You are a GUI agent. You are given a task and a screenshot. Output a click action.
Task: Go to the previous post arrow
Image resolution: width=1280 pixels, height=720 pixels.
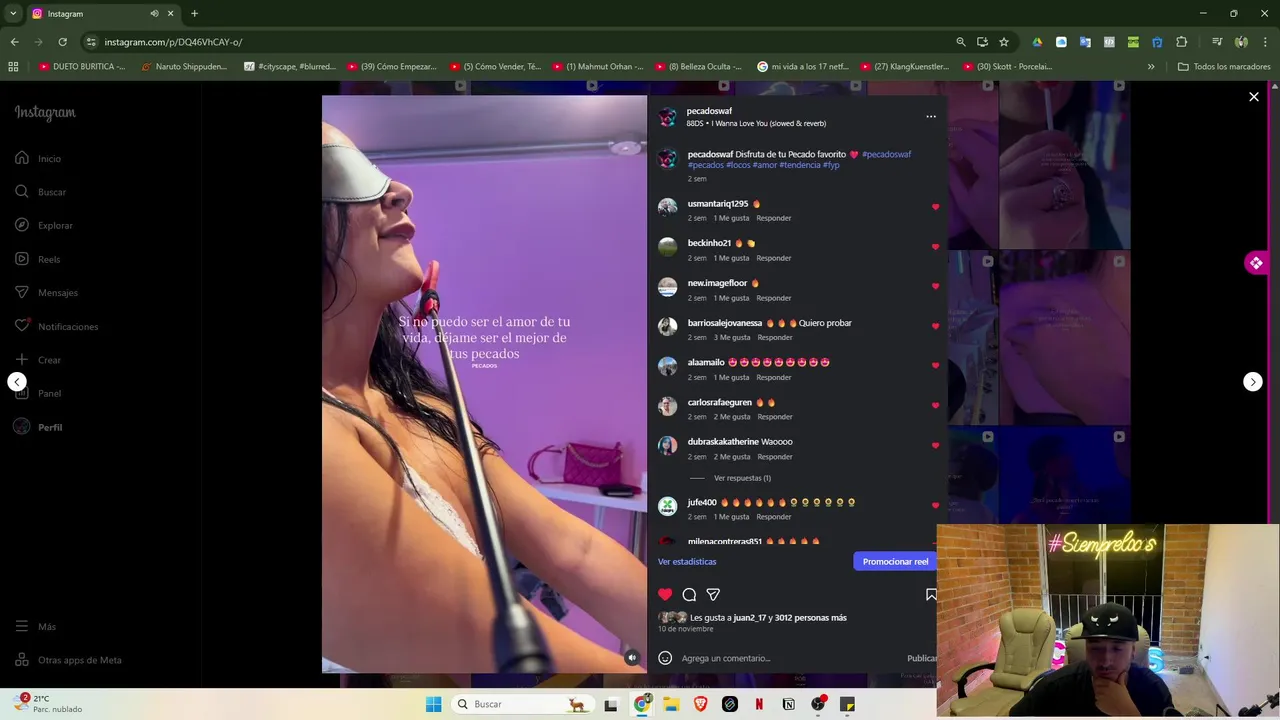tap(17, 382)
